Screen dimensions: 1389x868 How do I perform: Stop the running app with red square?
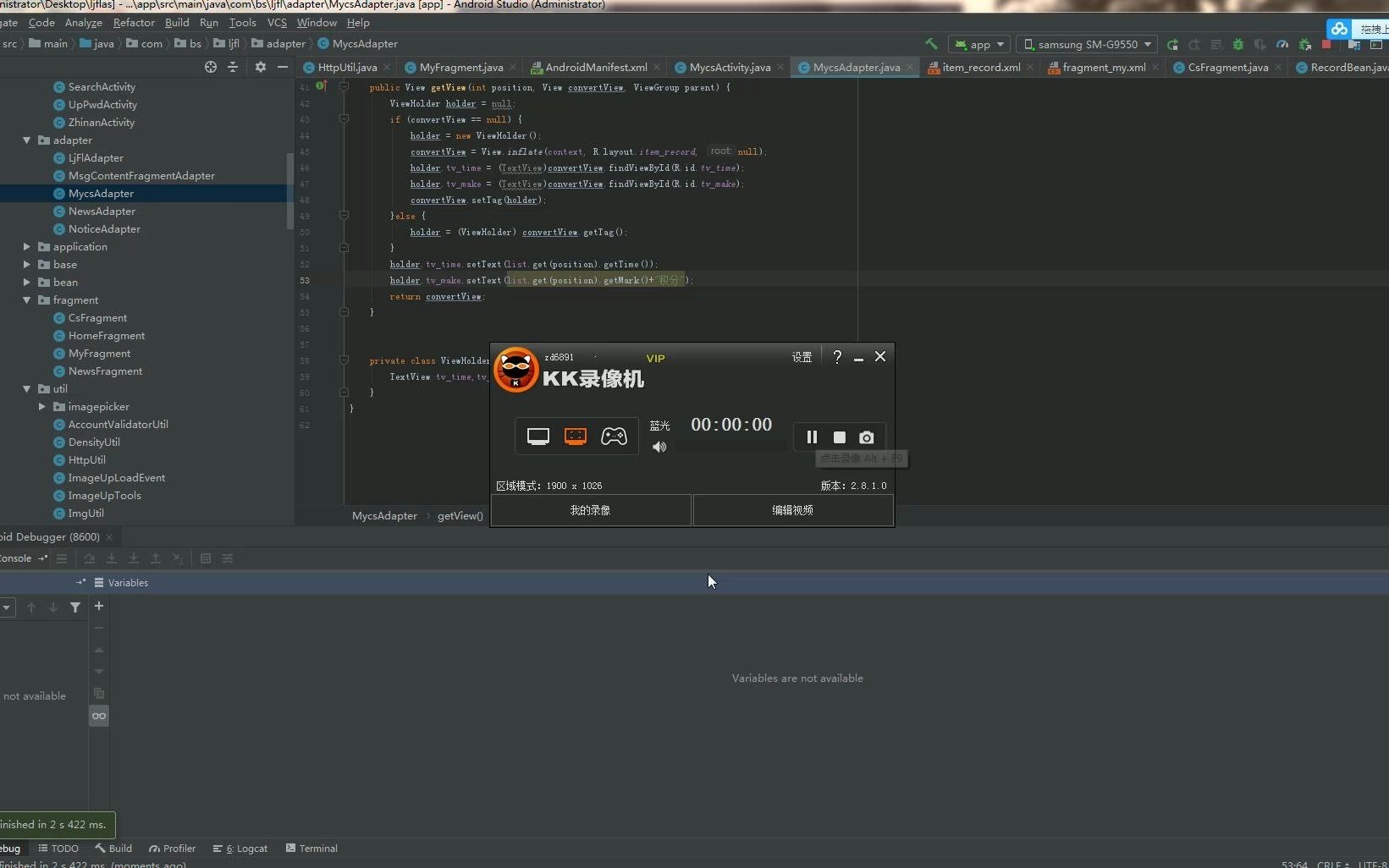tap(1326, 45)
